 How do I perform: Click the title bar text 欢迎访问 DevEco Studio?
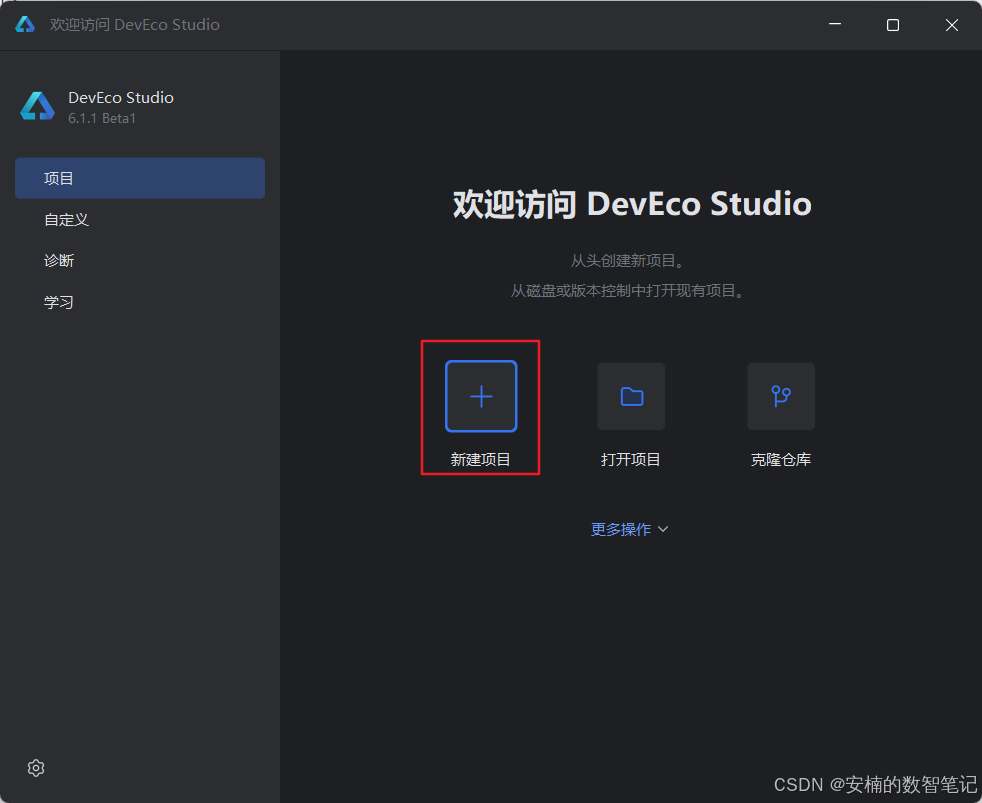[135, 24]
